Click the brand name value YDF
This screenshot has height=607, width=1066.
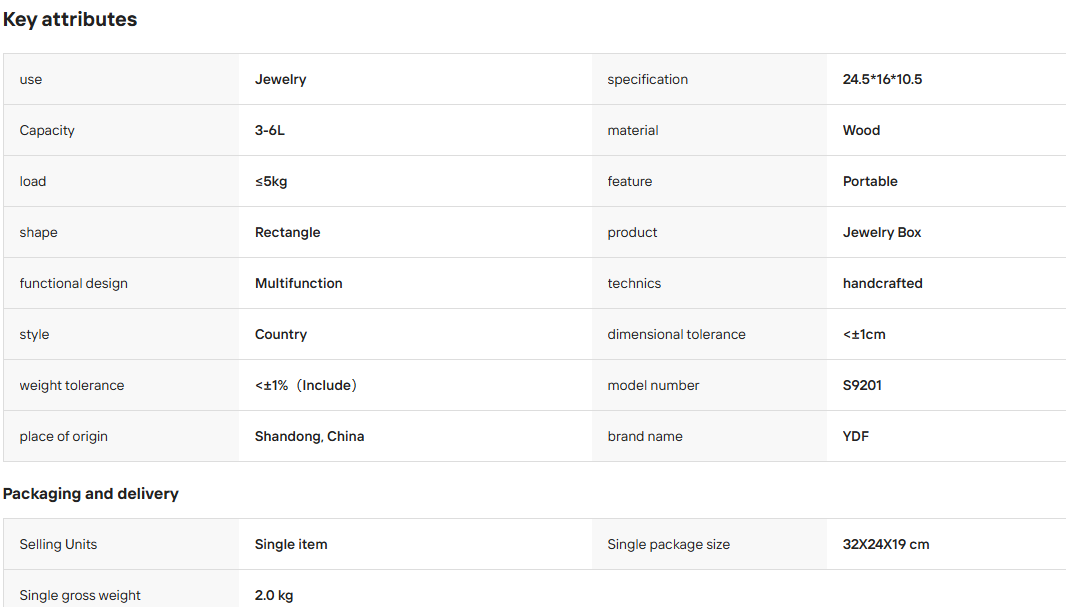click(856, 436)
